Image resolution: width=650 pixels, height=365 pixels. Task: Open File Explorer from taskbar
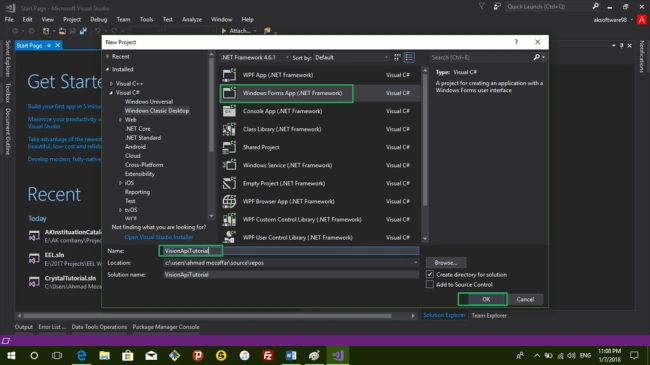click(x=104, y=355)
